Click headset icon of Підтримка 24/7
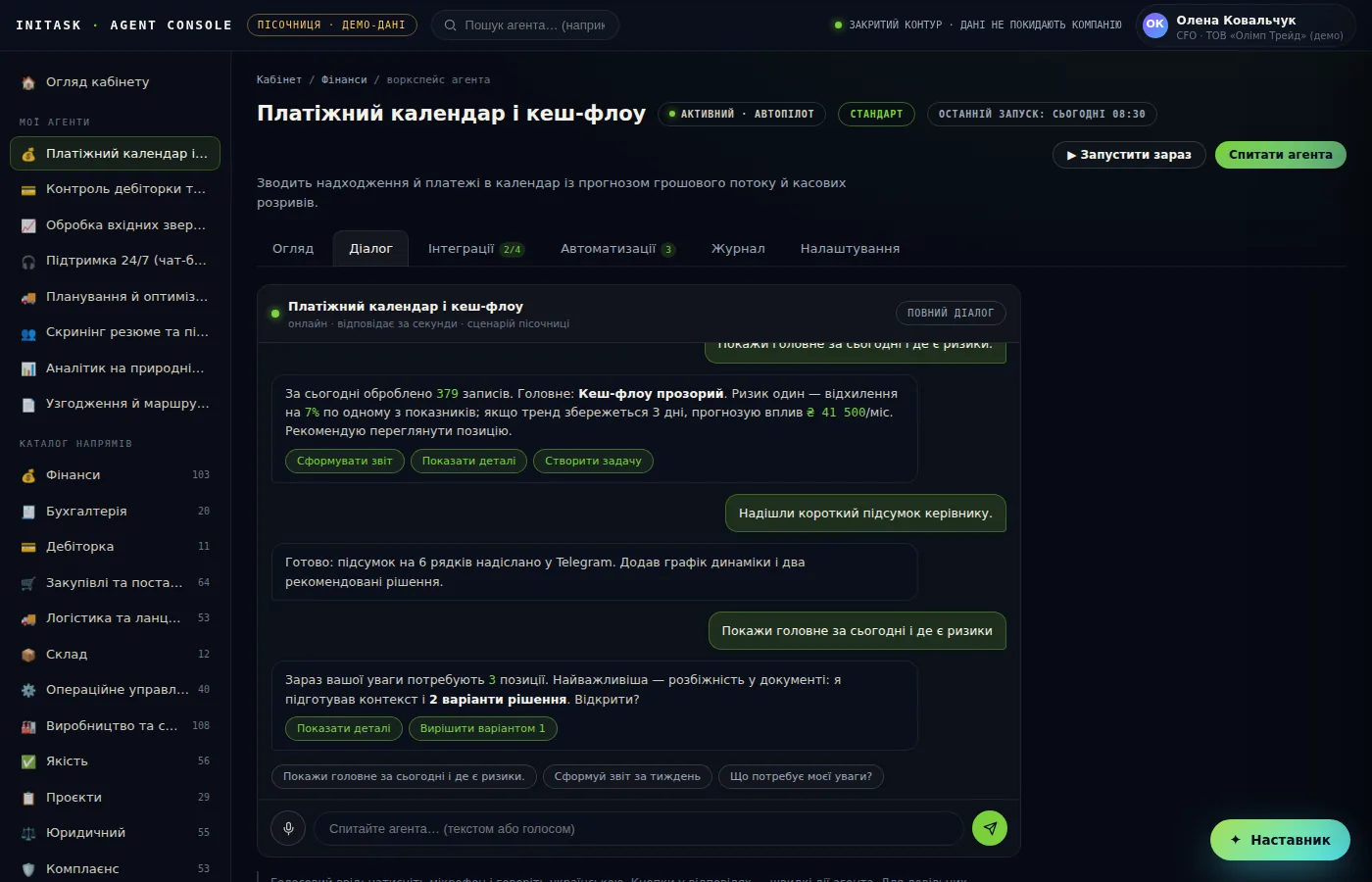The height and width of the screenshot is (882, 1372). pos(28,261)
